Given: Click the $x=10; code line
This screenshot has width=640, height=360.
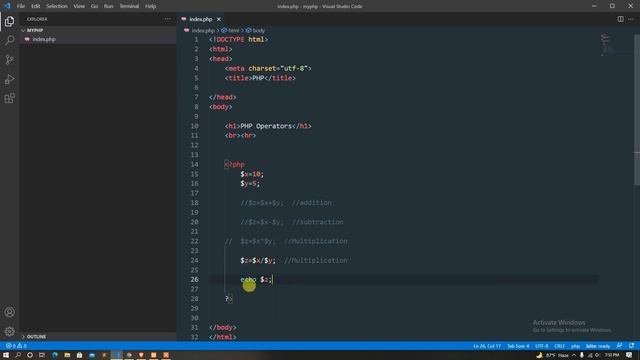Looking at the screenshot, I should point(252,174).
